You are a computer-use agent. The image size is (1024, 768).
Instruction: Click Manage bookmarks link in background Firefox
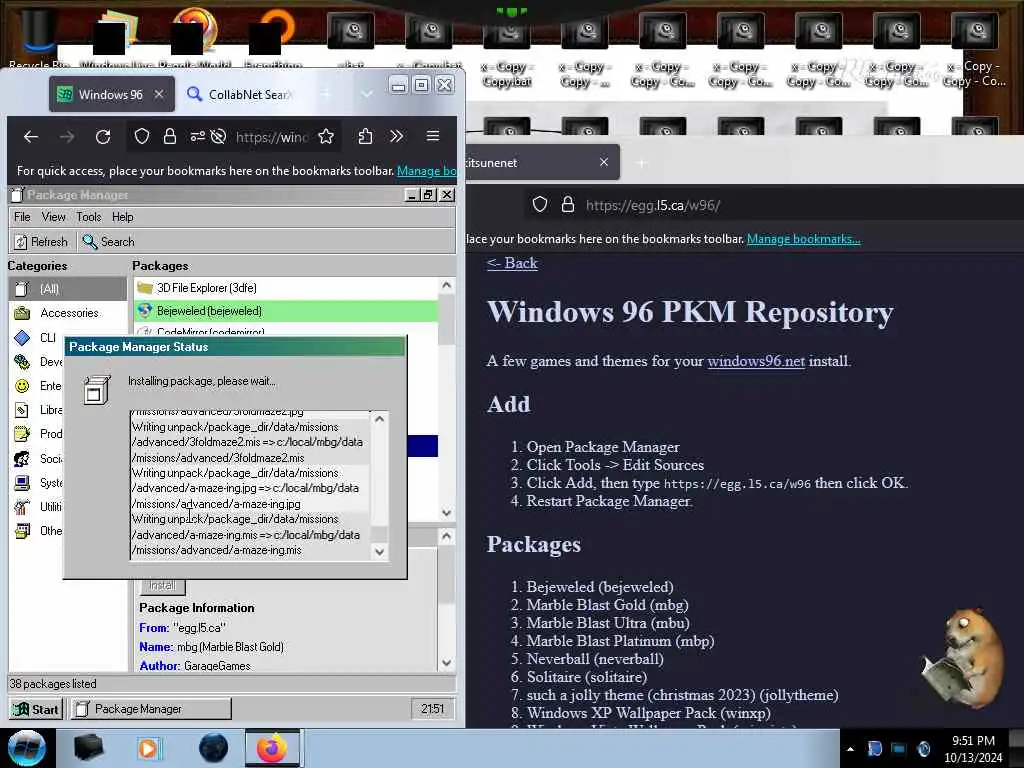803,239
